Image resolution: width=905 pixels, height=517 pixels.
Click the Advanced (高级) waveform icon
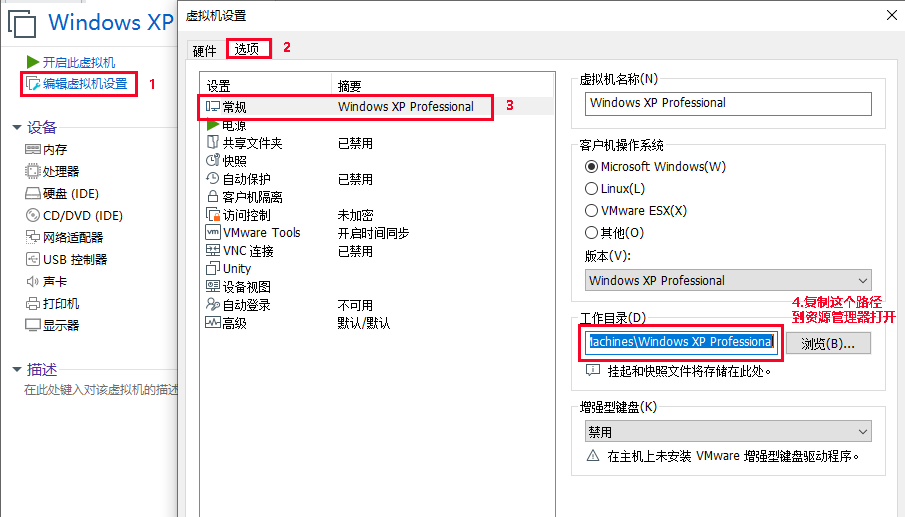pos(213,323)
